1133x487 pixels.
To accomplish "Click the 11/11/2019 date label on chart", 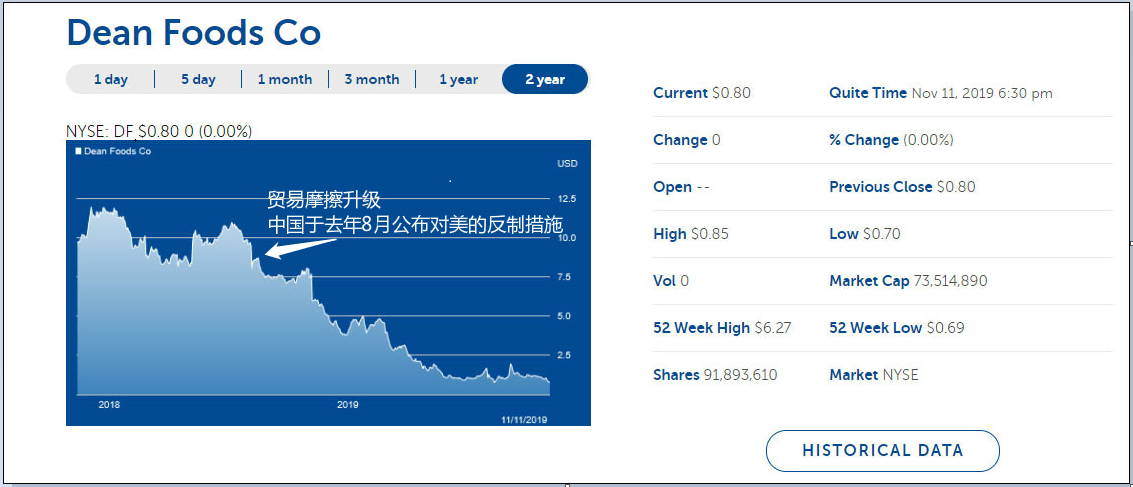I will coord(525,419).
